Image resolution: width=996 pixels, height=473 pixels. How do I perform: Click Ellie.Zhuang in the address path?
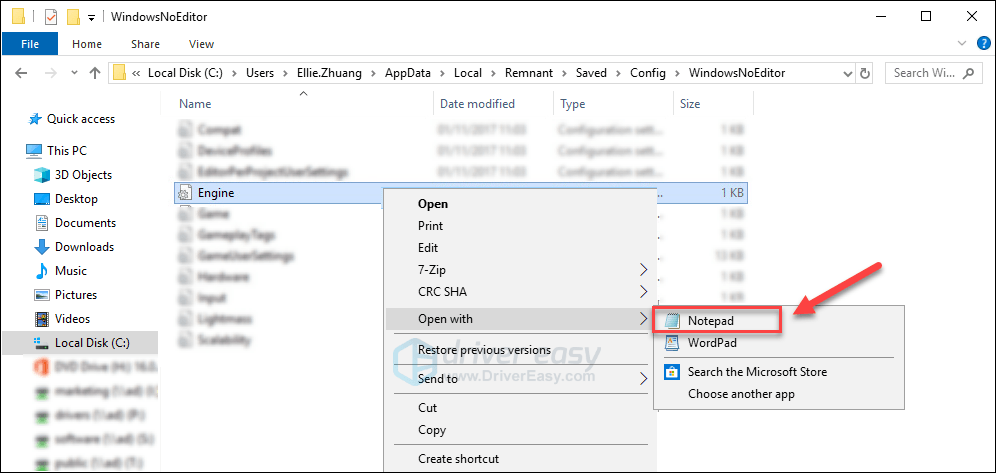click(329, 73)
